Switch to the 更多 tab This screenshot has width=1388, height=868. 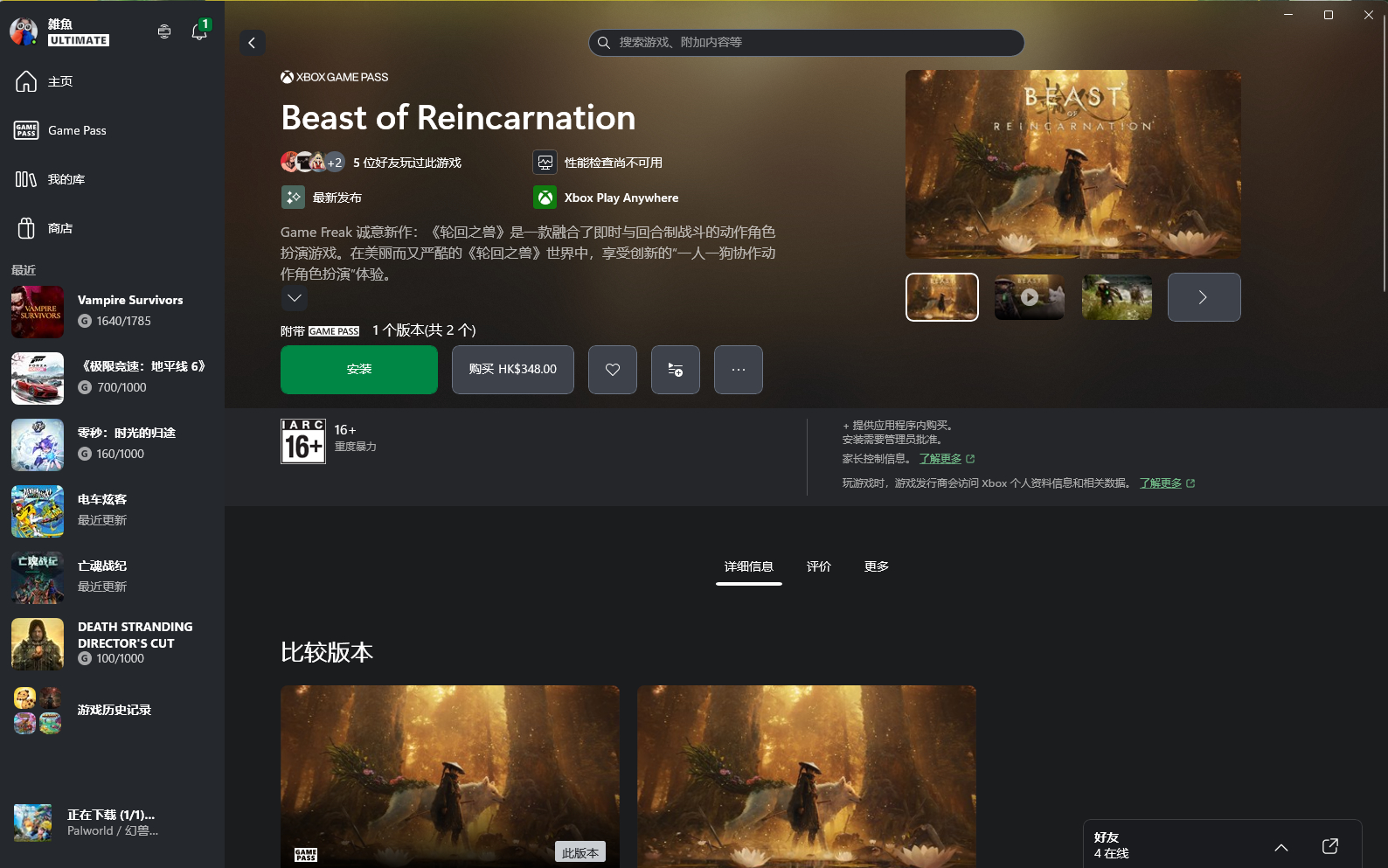[877, 567]
